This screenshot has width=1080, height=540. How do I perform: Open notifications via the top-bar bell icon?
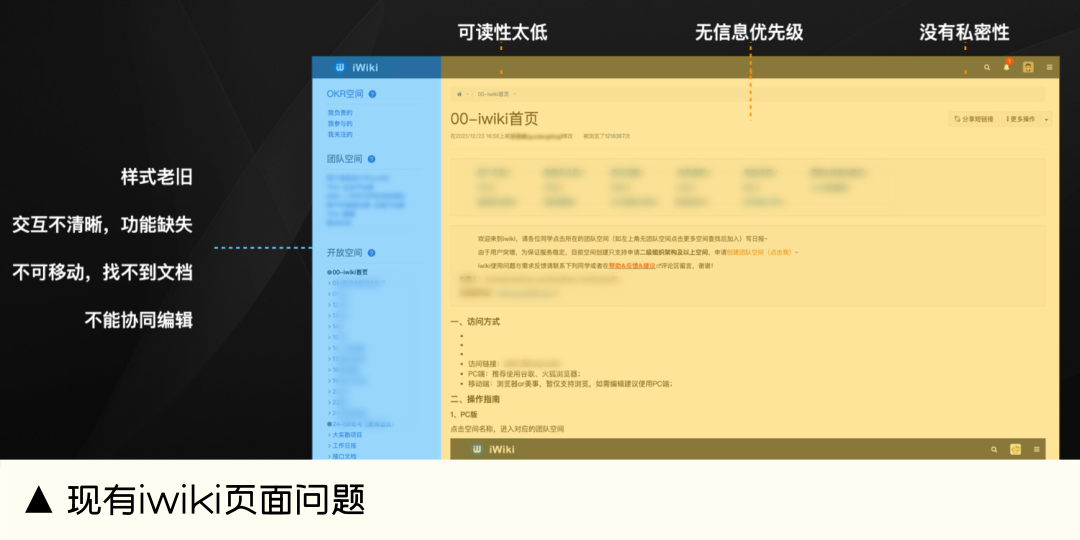[x=1007, y=66]
